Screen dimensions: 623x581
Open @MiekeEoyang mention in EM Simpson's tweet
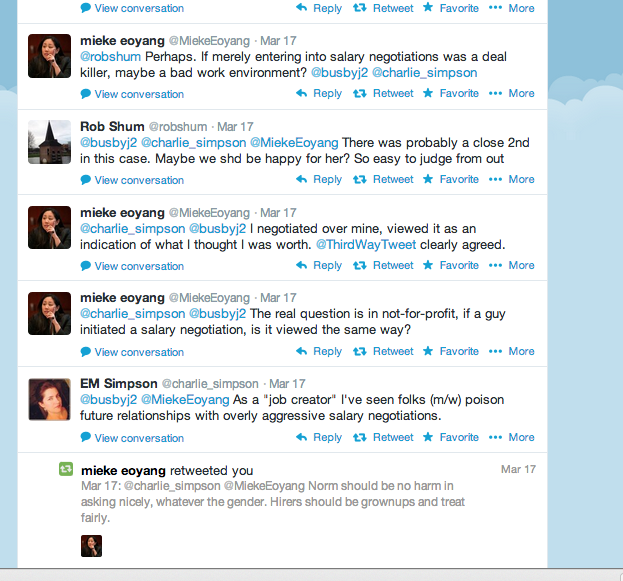pos(185,399)
